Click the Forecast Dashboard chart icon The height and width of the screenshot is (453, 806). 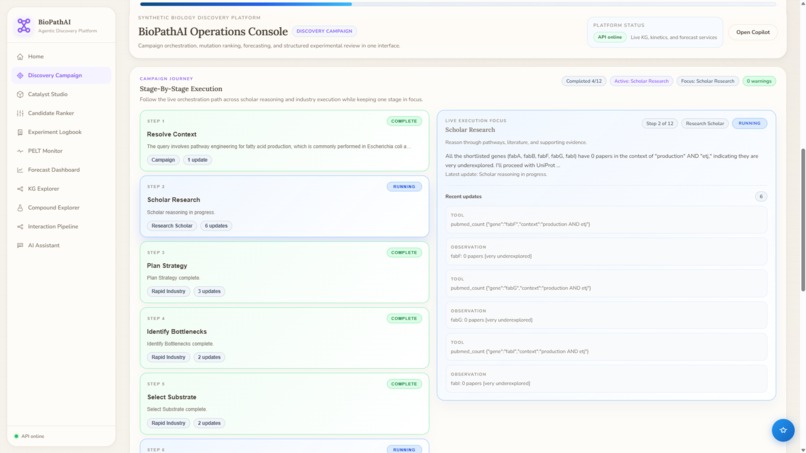pyautogui.click(x=20, y=170)
